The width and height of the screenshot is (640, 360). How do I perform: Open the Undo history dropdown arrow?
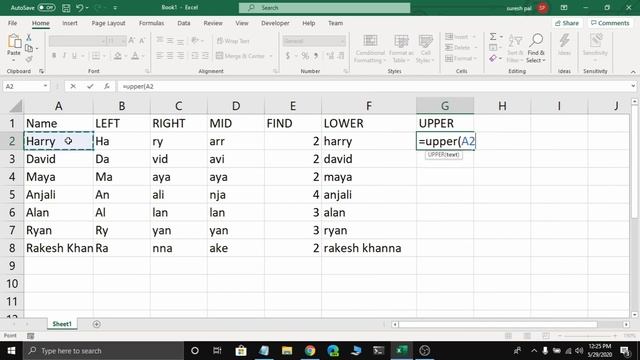[87, 8]
